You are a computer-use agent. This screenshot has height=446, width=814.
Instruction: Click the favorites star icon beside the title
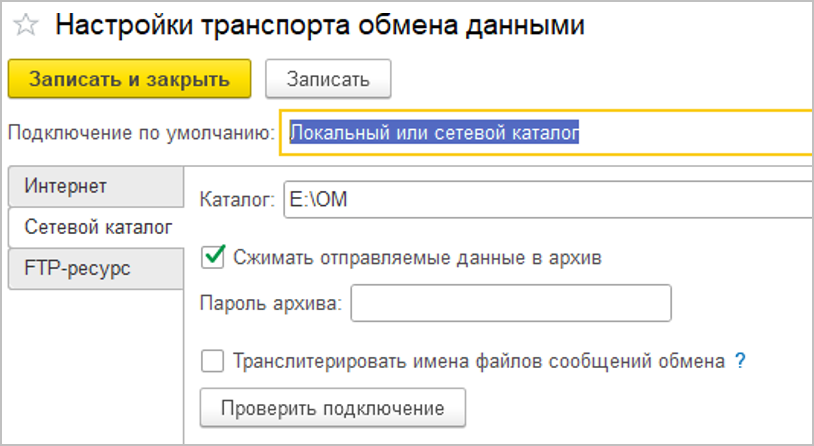coord(25,27)
